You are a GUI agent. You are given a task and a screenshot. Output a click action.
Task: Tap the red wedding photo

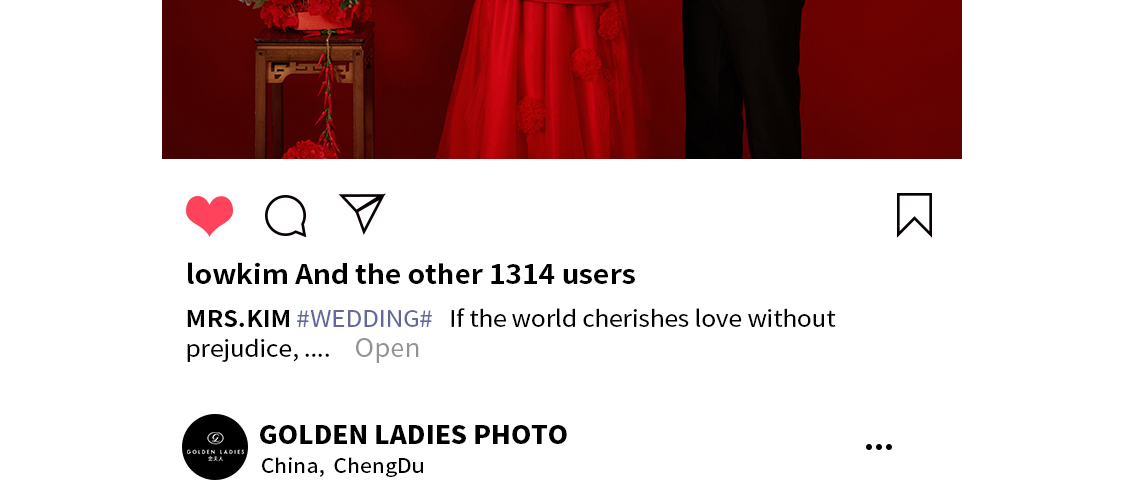[562, 79]
